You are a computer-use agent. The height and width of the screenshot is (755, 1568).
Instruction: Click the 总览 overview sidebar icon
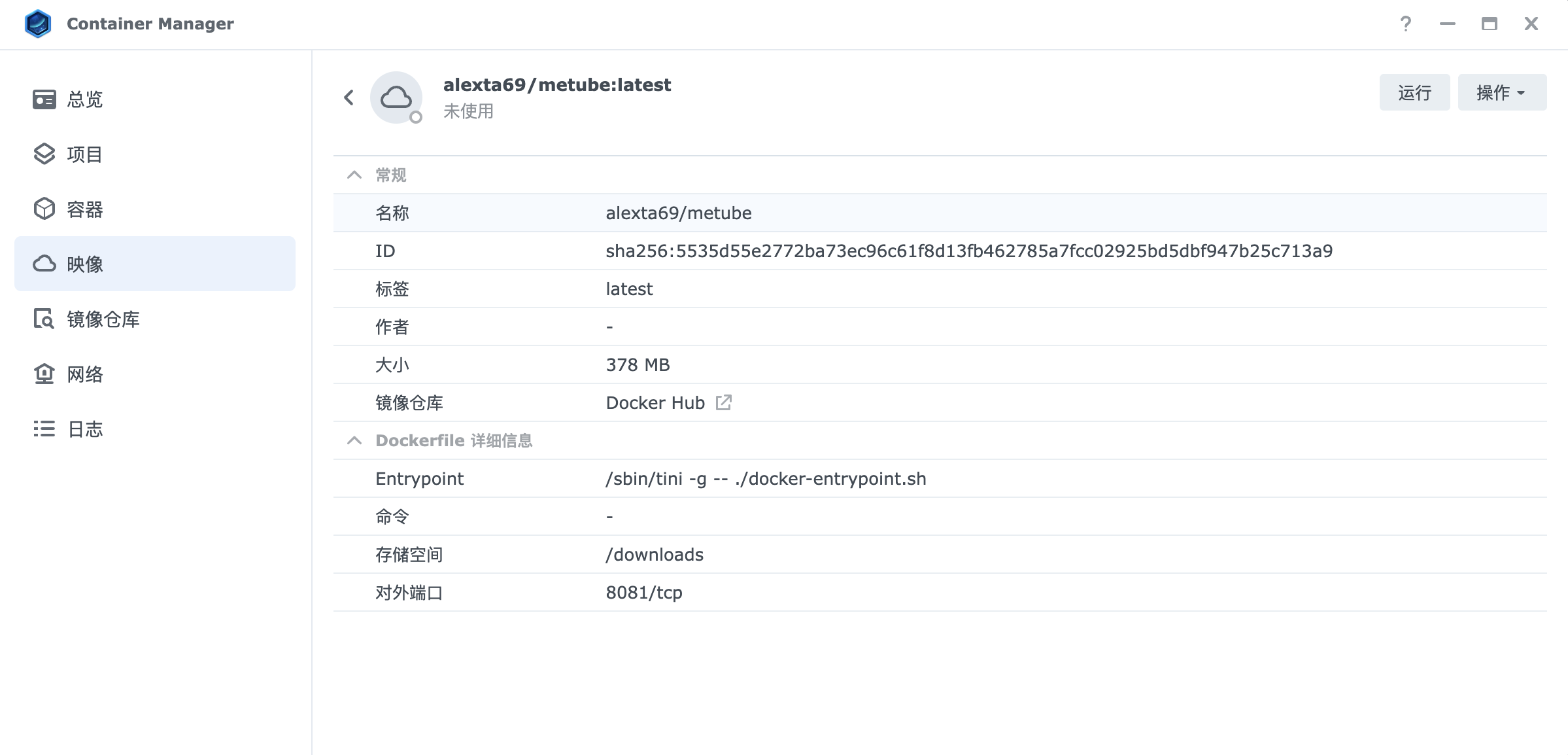(44, 99)
